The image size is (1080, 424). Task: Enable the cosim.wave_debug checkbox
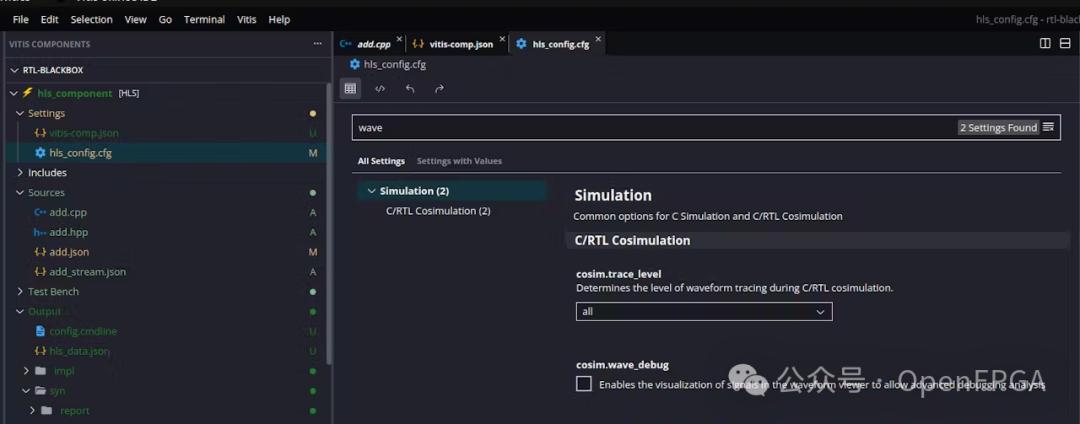point(584,384)
